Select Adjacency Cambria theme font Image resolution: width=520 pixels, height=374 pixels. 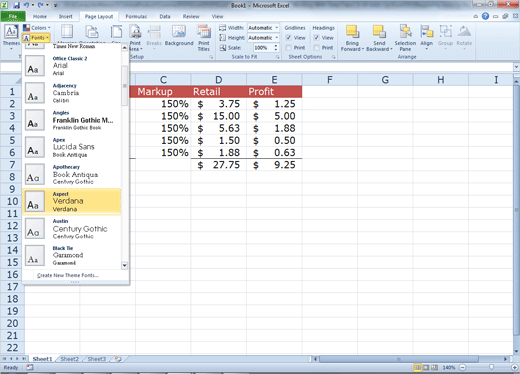(72, 93)
